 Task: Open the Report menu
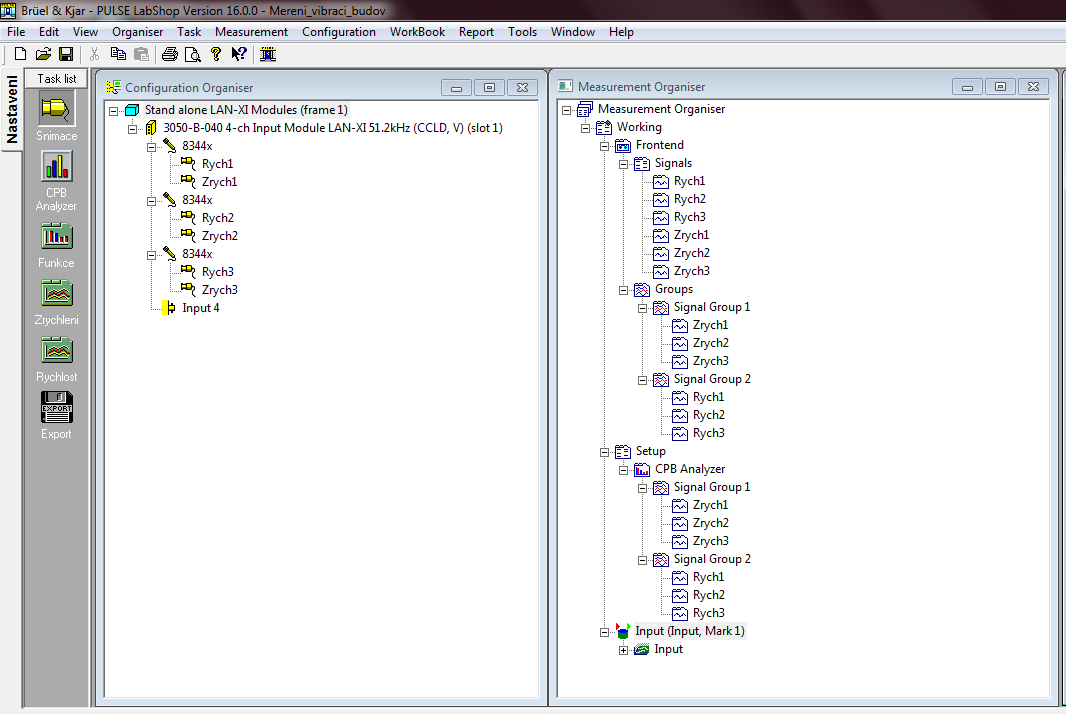pos(476,32)
